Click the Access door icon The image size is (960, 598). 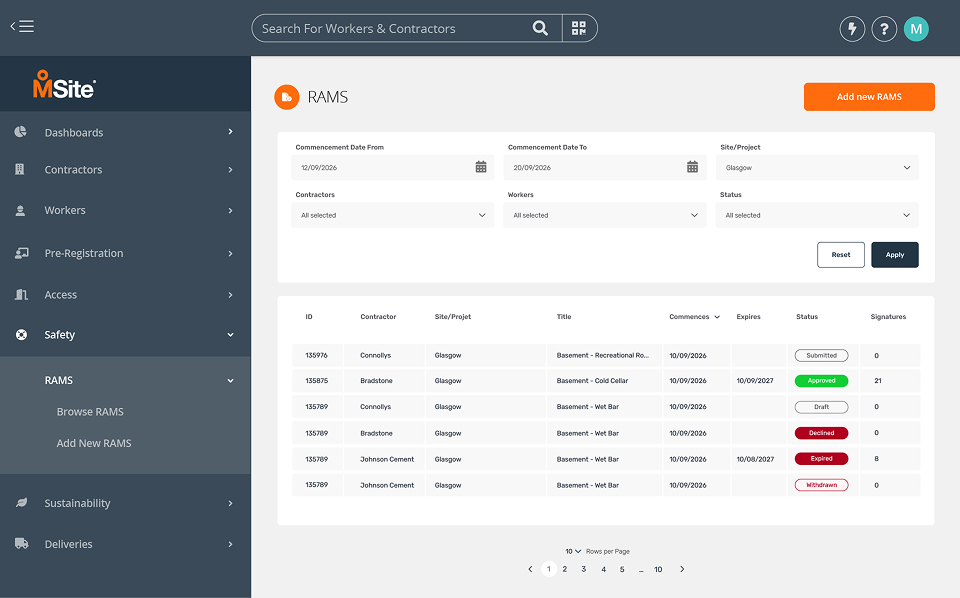coord(21,294)
